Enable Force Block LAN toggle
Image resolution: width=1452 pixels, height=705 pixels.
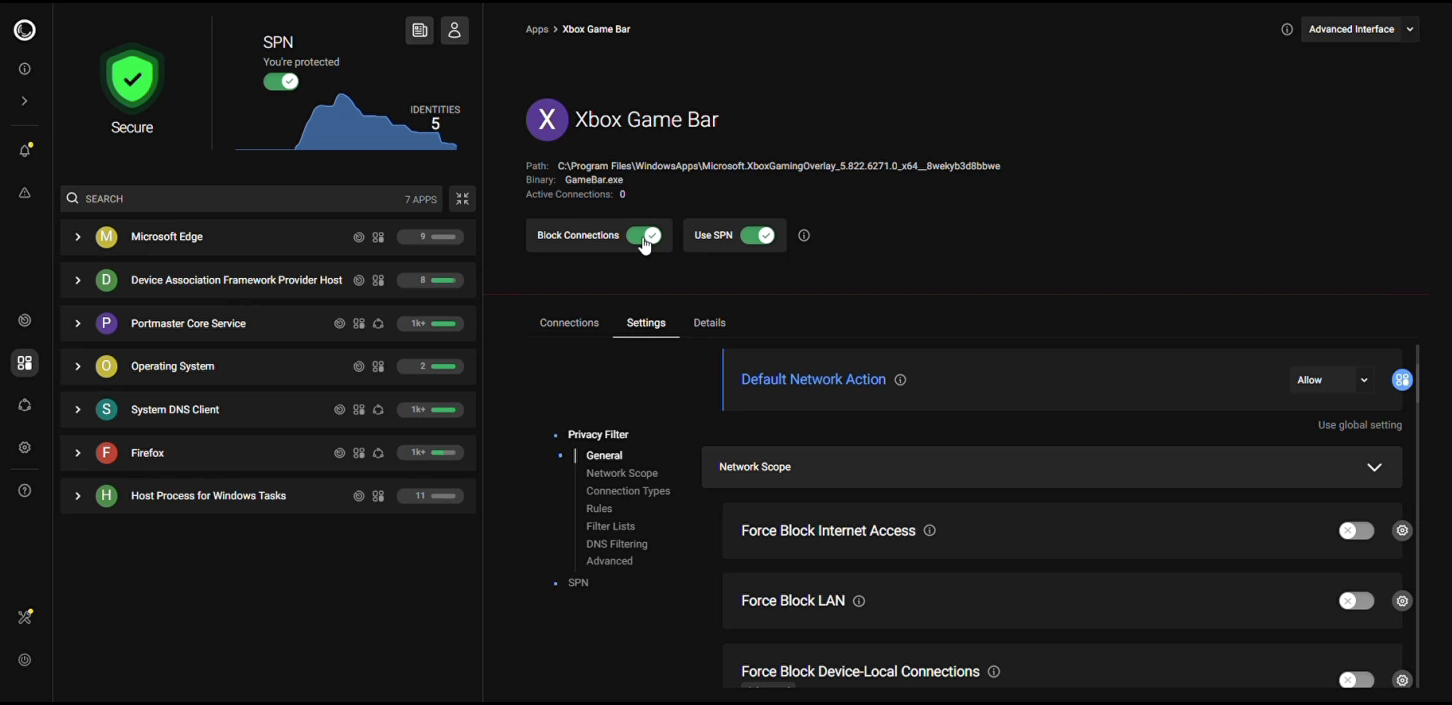coord(1356,601)
